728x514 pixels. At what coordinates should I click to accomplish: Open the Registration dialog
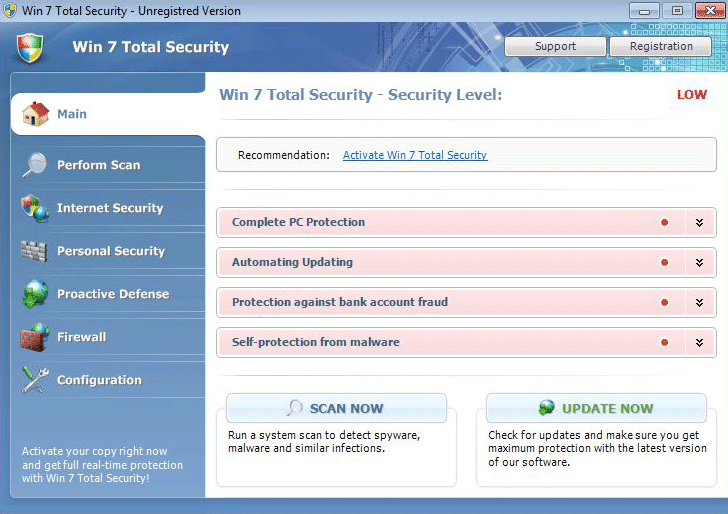[661, 46]
